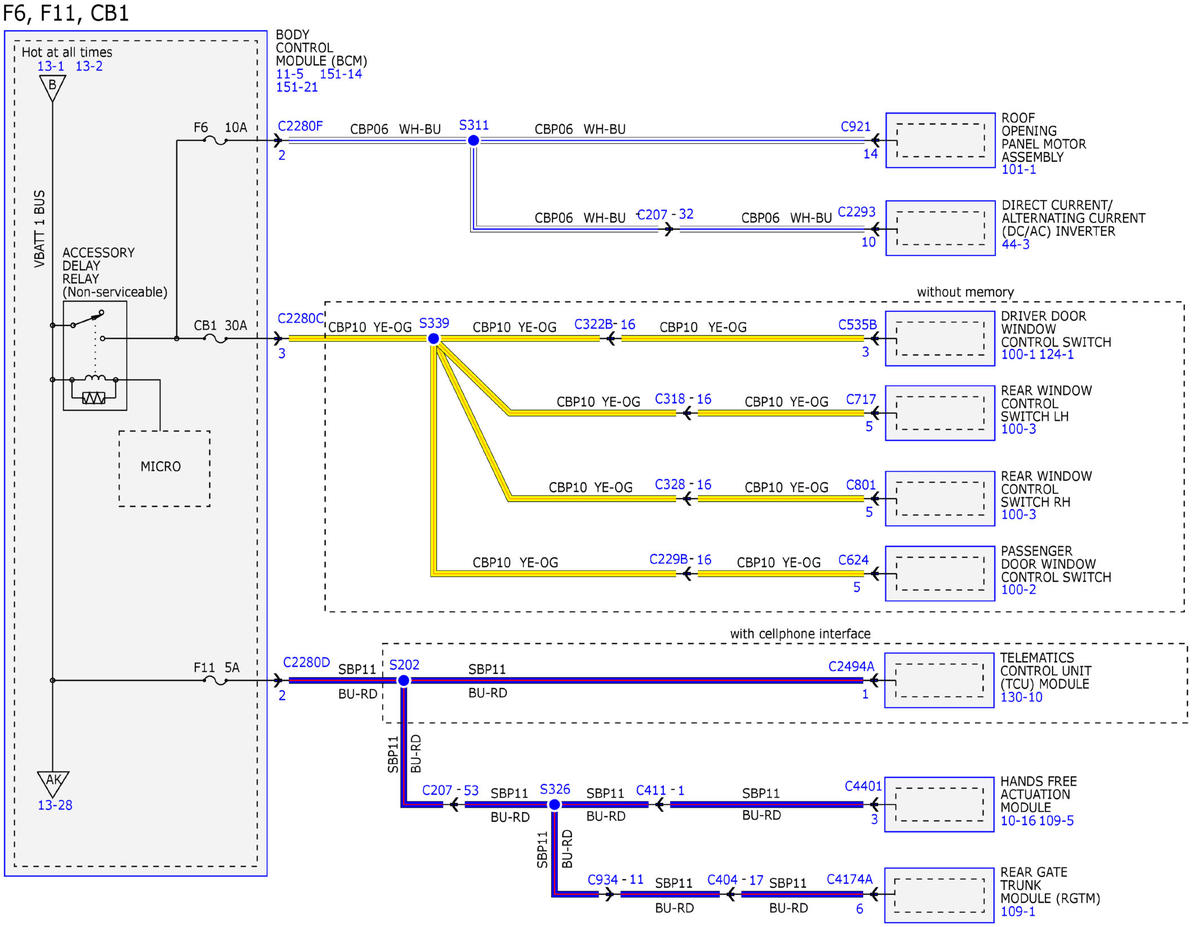Image resolution: width=1200 pixels, height=927 pixels.
Task: Click the S311 splice node dot
Action: point(473,141)
